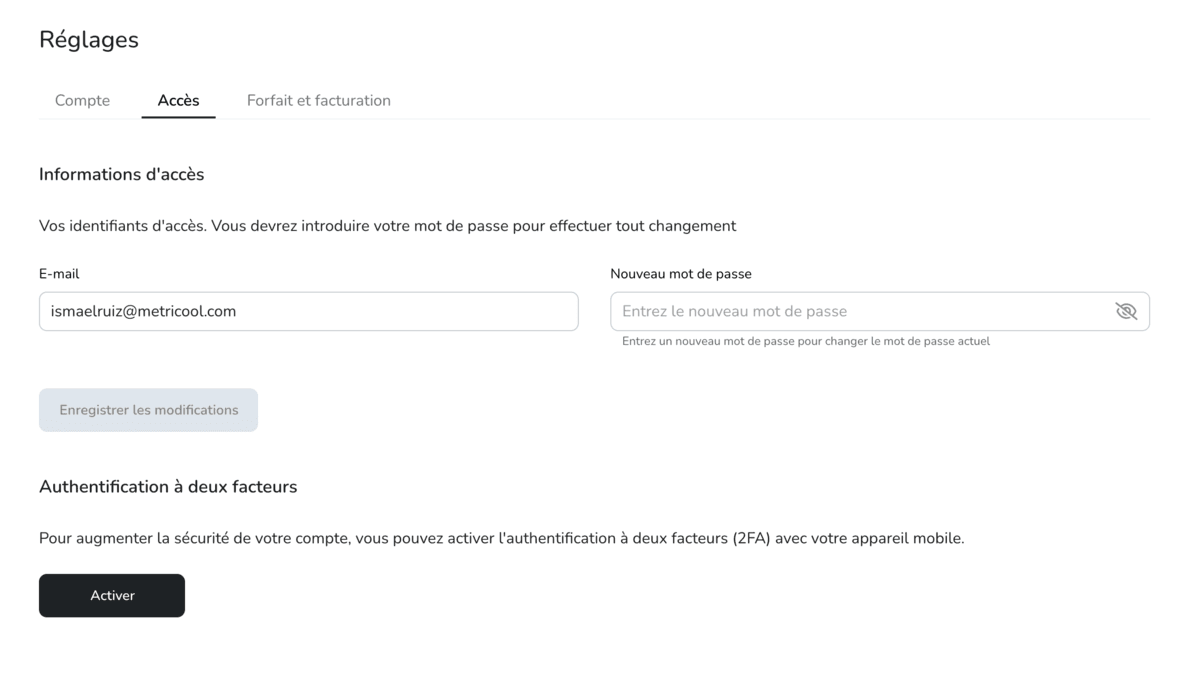Viewport: 1200px width, 682px height.
Task: Enable 2FA by clicking Activer
Action: point(111,595)
